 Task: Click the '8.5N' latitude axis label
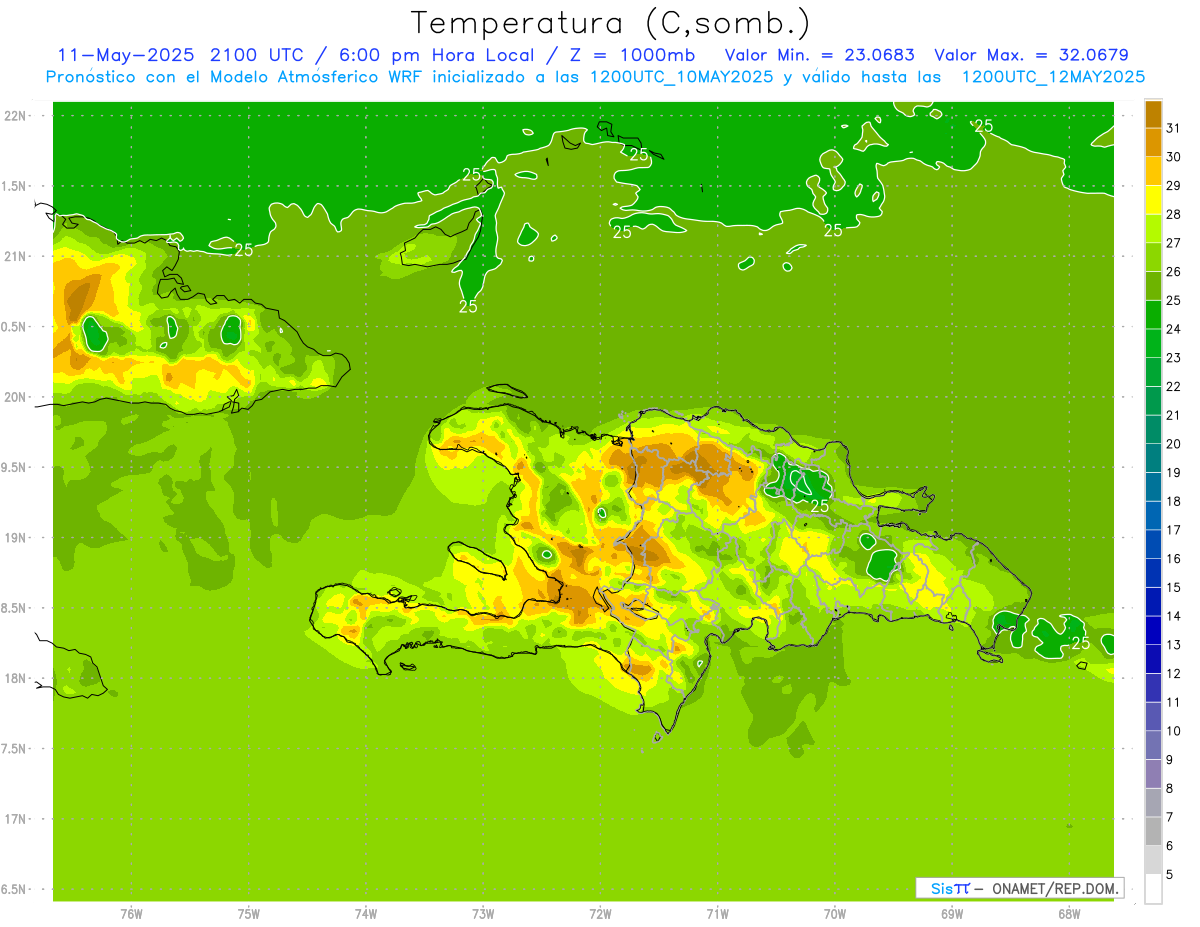pos(15,608)
